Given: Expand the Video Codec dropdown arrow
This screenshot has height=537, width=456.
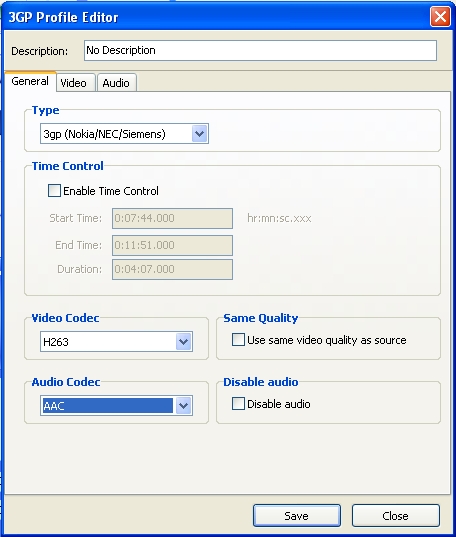Looking at the screenshot, I should [x=184, y=341].
